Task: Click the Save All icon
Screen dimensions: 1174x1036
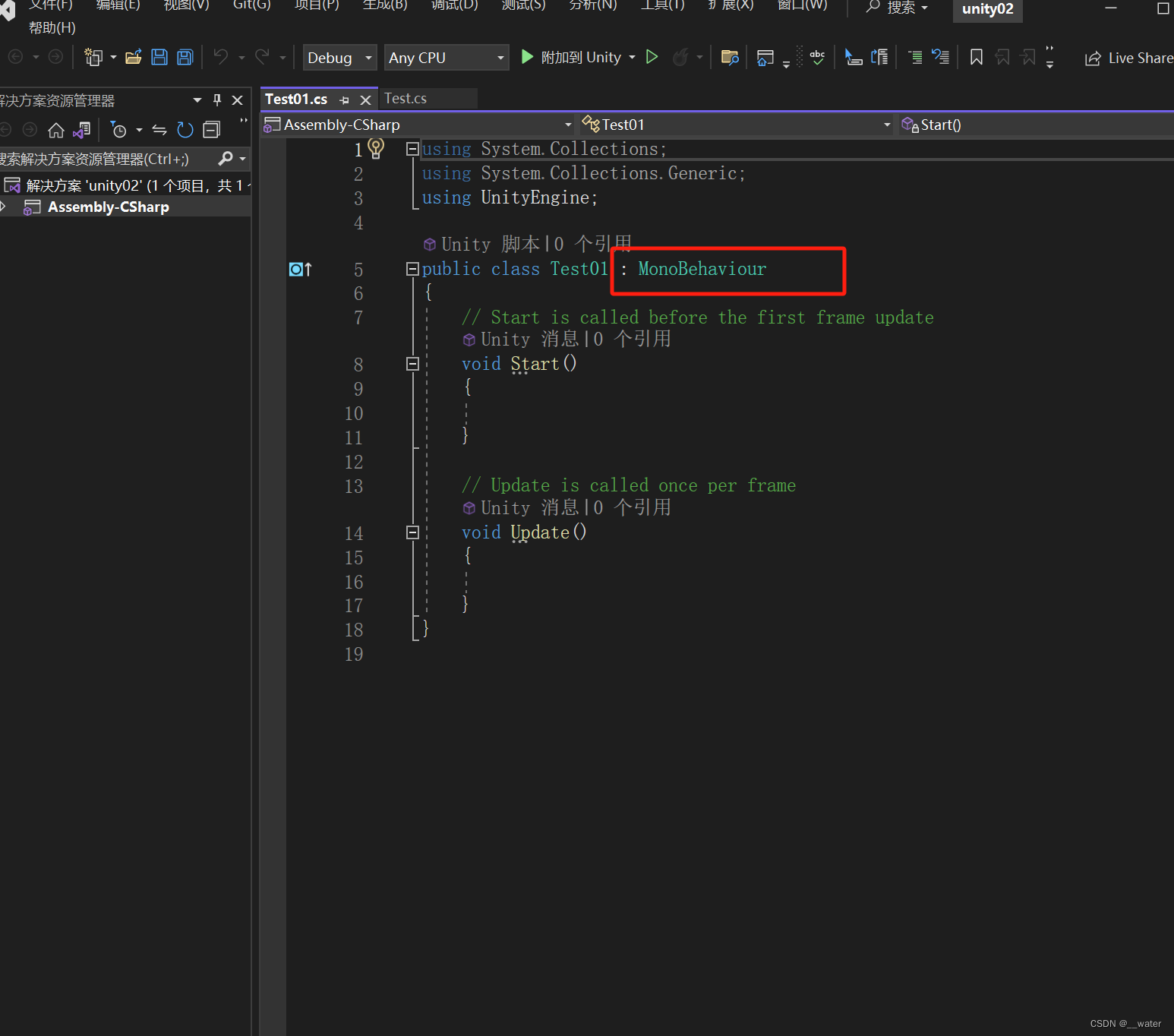Action: pyautogui.click(x=185, y=57)
